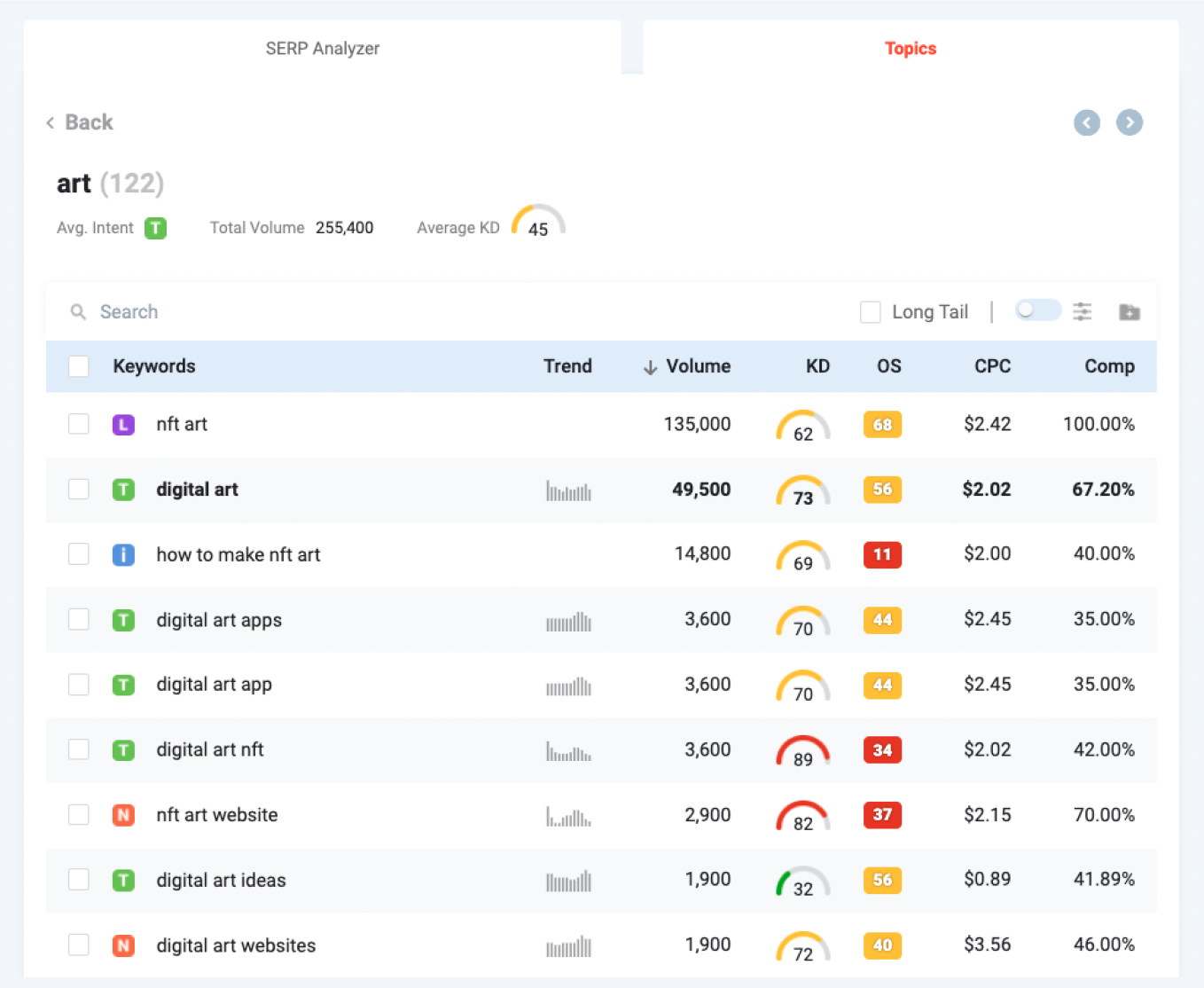The height and width of the screenshot is (988, 1204).
Task: Click the red OS 11 badge
Action: click(x=883, y=554)
